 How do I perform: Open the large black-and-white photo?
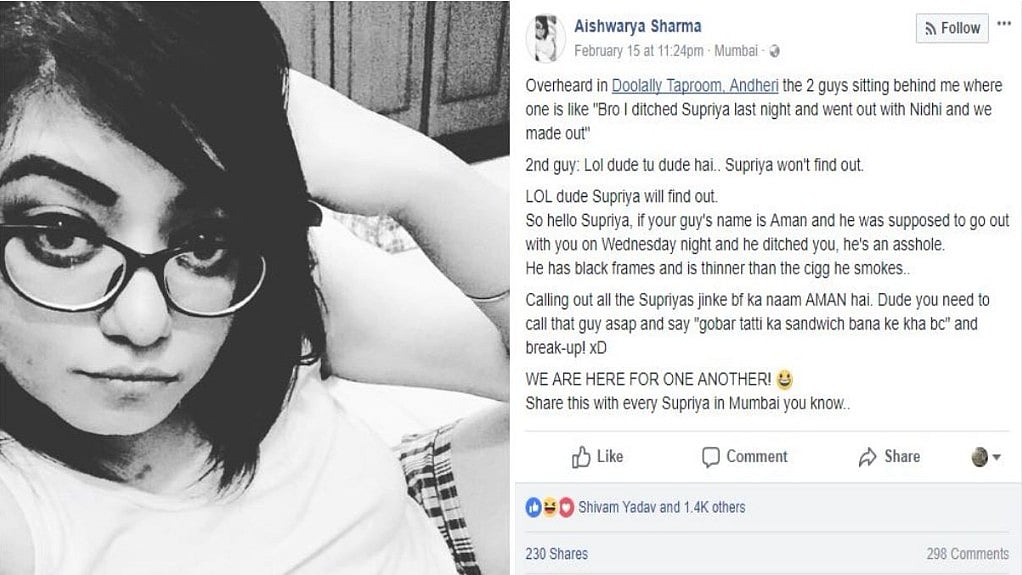(x=255, y=287)
